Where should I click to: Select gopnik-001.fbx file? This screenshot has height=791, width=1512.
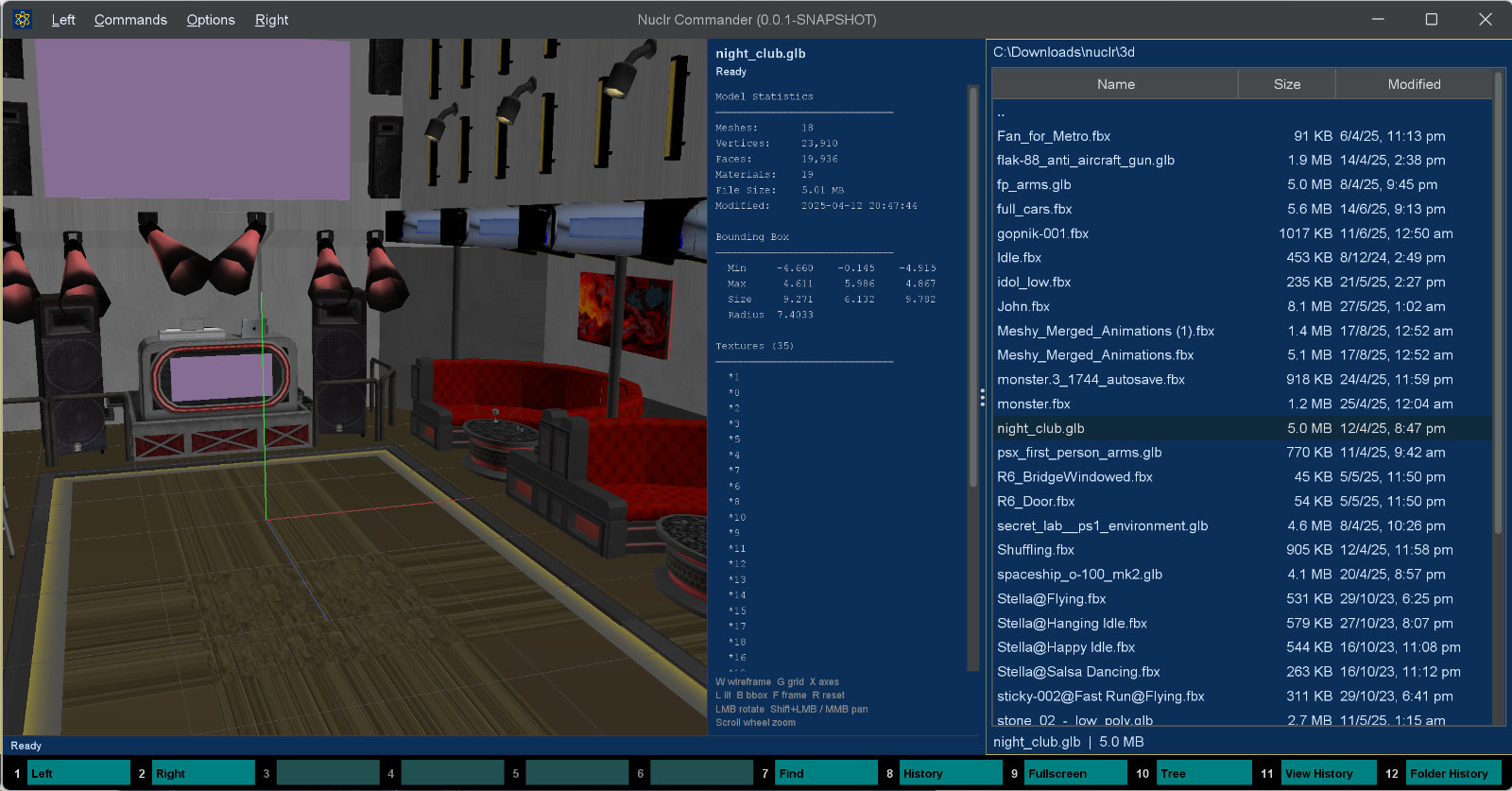tap(1243, 233)
